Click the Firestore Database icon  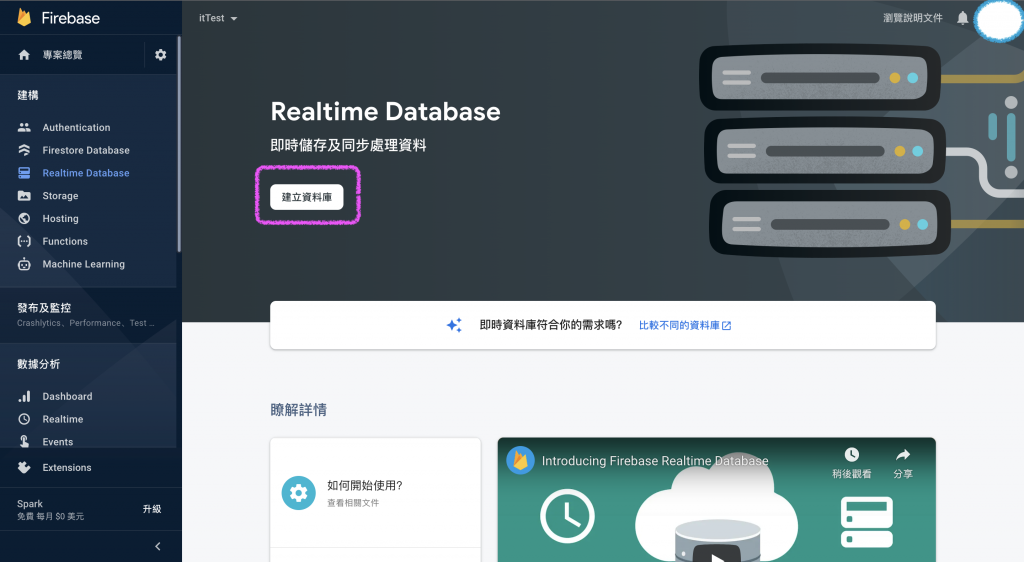pyautogui.click(x=24, y=150)
